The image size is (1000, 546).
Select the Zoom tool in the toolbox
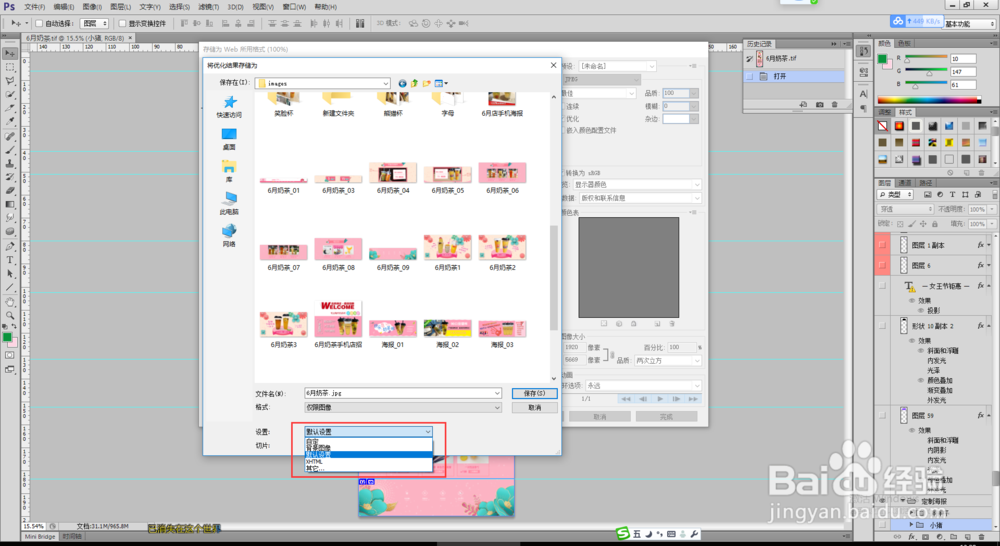[10, 316]
